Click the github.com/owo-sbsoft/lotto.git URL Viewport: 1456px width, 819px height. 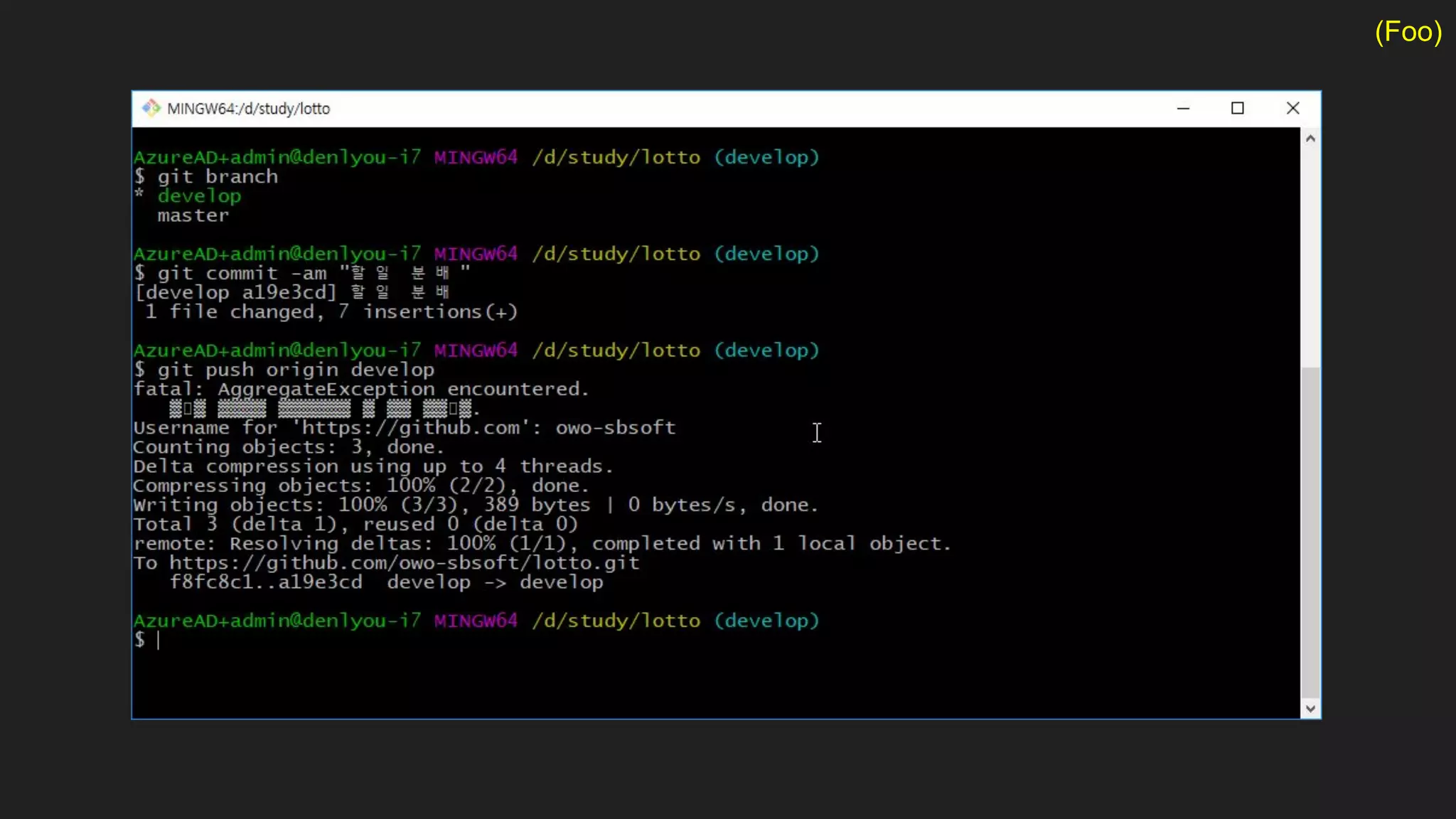pos(404,563)
